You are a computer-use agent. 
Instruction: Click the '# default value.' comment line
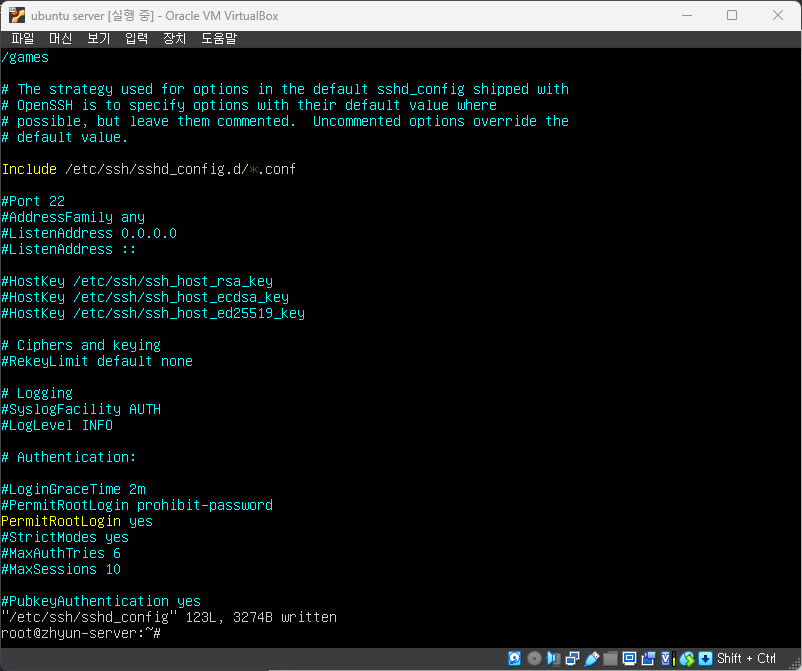65,138
